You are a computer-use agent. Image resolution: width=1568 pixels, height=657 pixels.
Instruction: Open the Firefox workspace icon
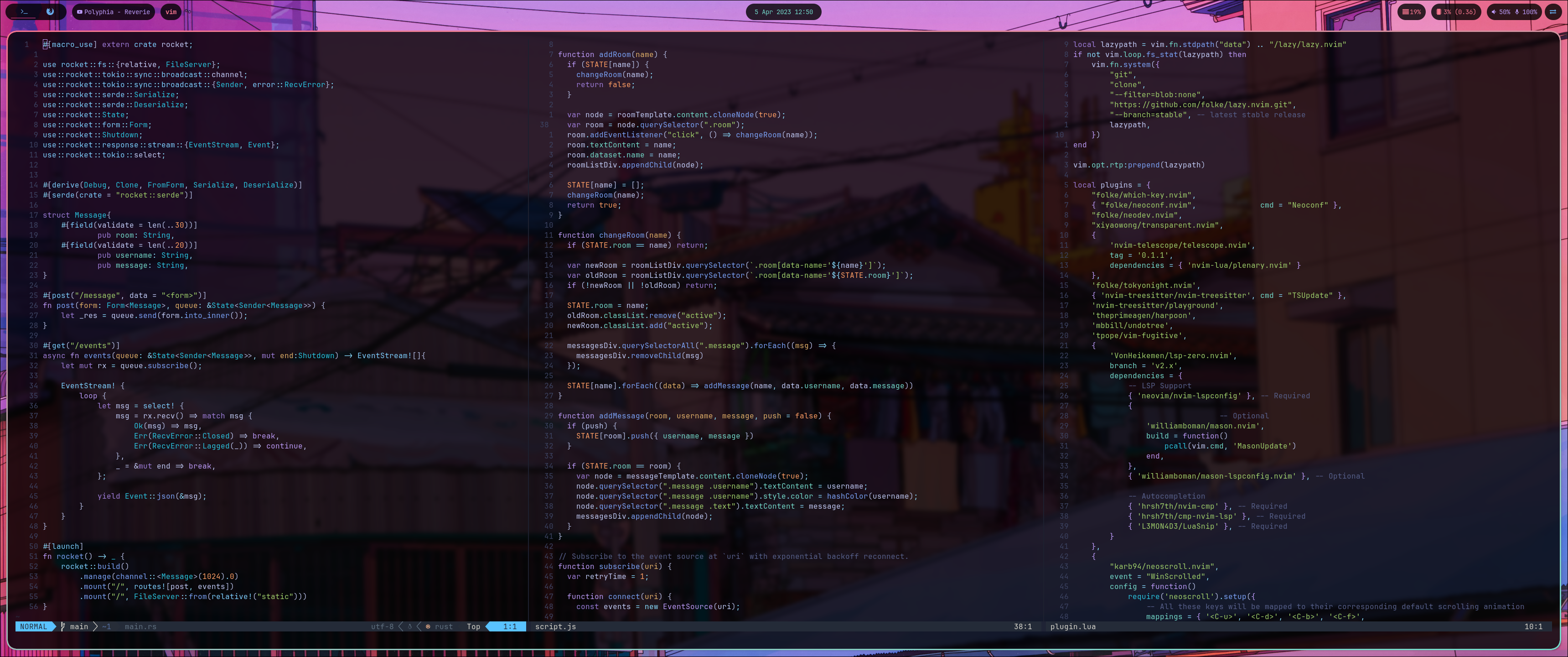click(50, 11)
